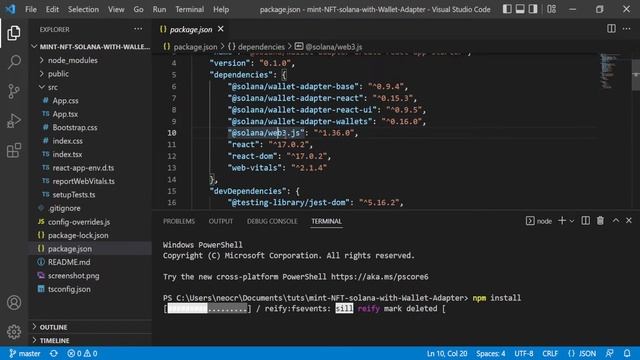Open Explorer Views and More Actions ellipsis
The width and height of the screenshot is (640, 360).
(x=138, y=29)
